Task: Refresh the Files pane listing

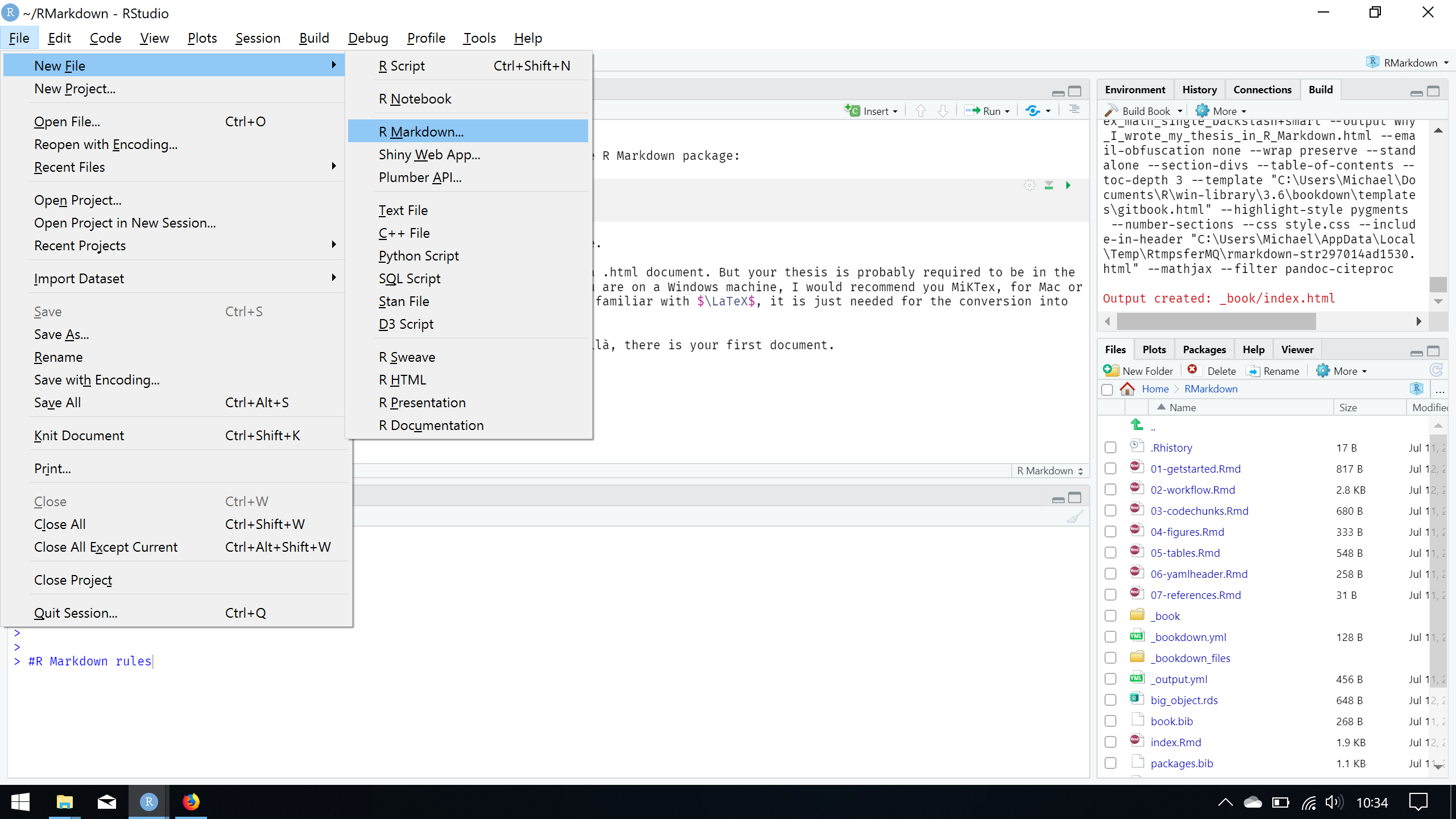Action: coord(1436,370)
